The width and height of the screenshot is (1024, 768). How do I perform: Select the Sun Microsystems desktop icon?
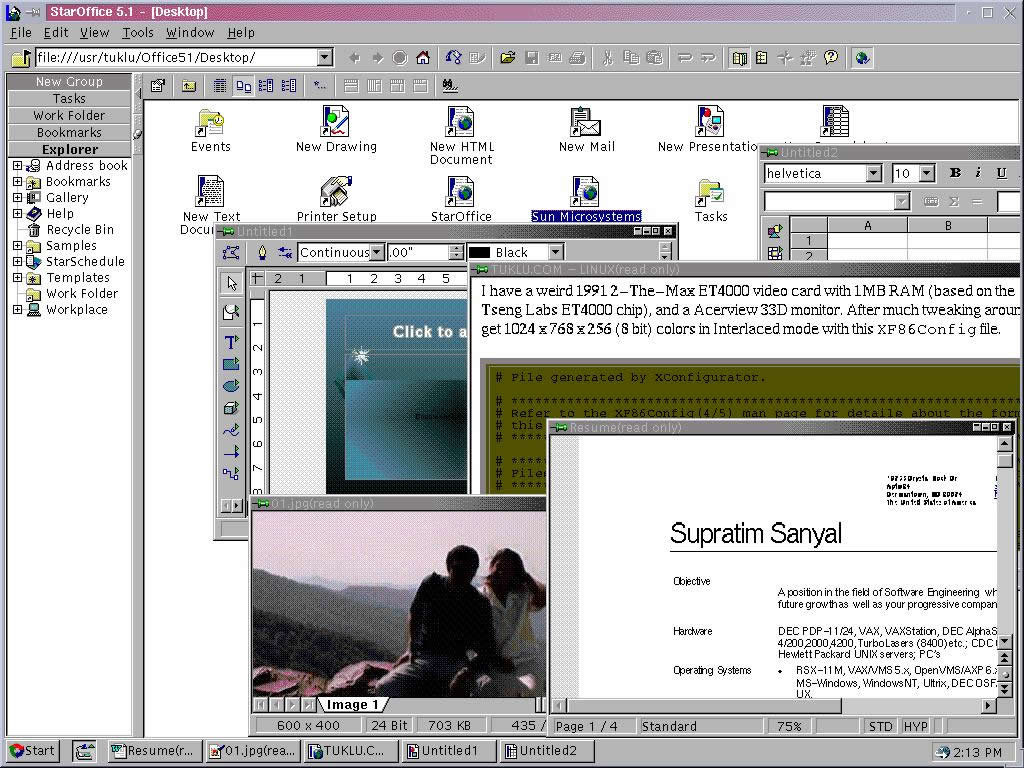tap(586, 199)
